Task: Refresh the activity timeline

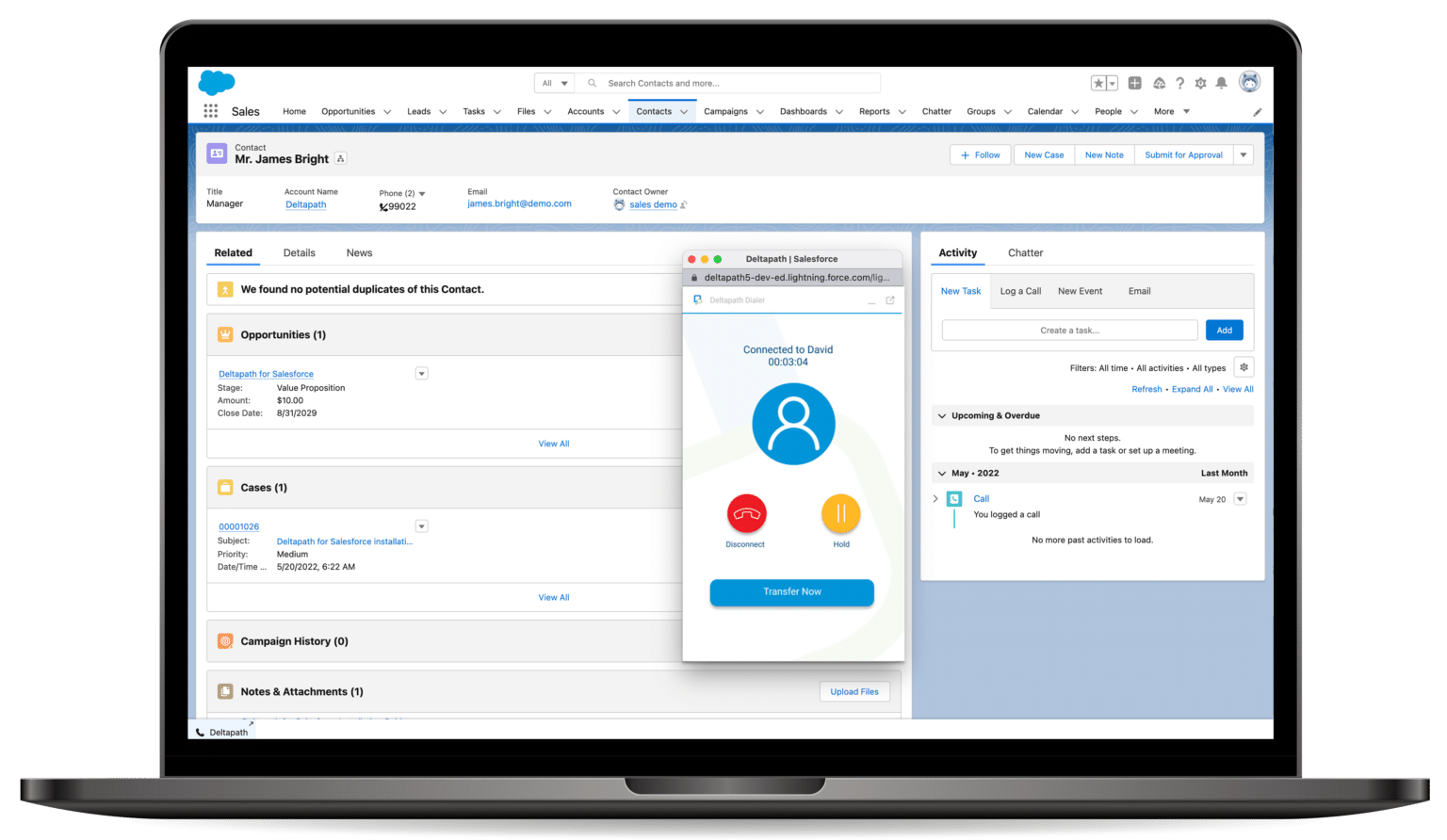Action: pos(1146,389)
